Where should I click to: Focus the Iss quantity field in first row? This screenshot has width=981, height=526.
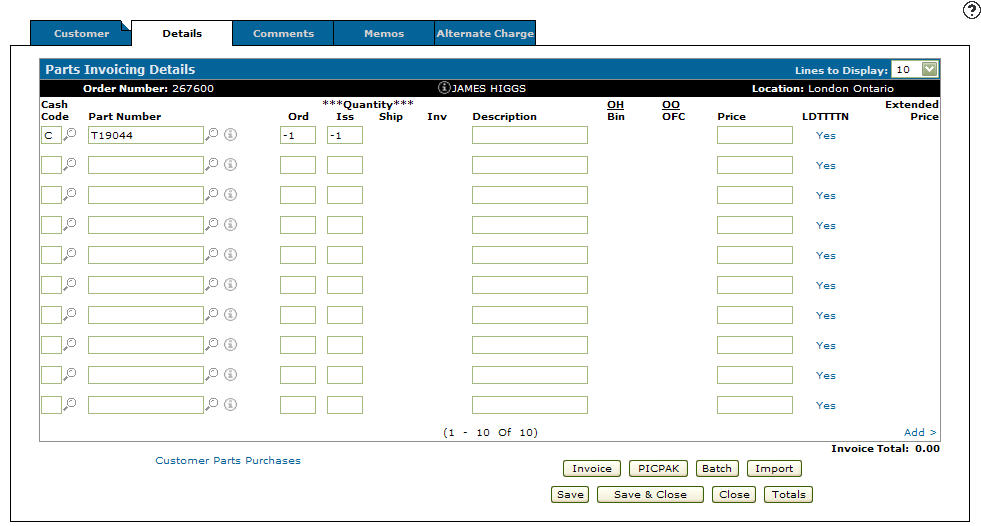[x=345, y=135]
